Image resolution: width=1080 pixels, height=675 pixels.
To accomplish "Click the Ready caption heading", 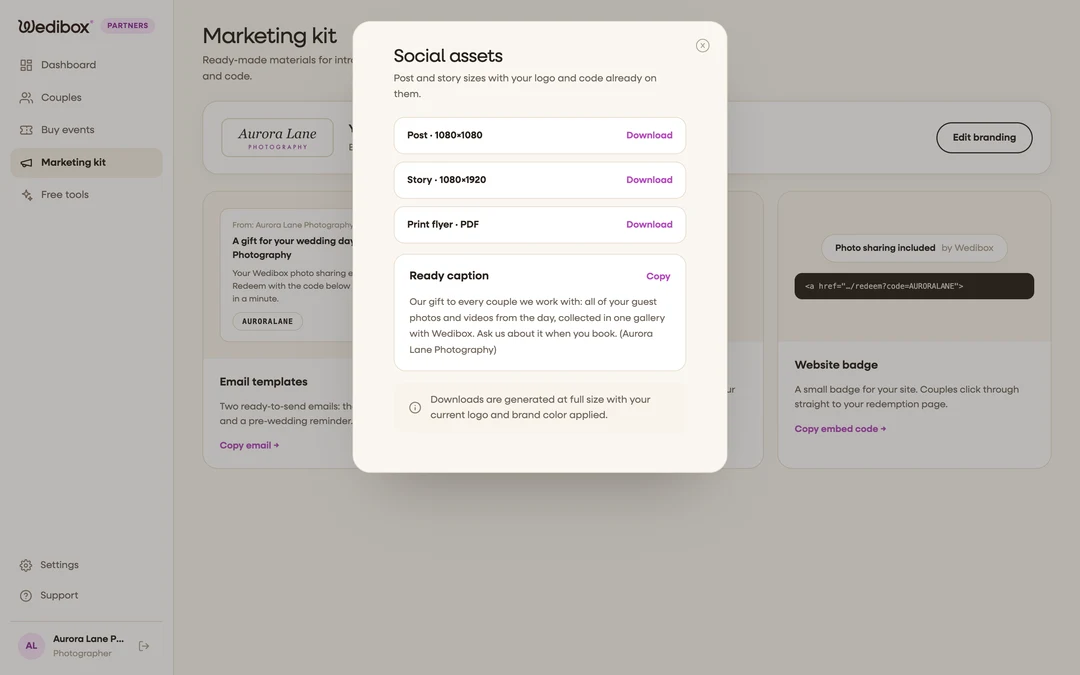I will 448,276.
